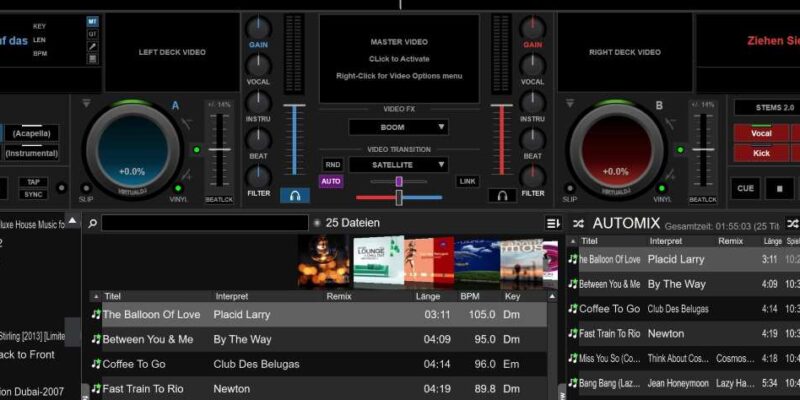Image resolution: width=800 pixels, height=400 pixels.
Task: Open the STEMS 2.0 pad selector
Action: 774,108
